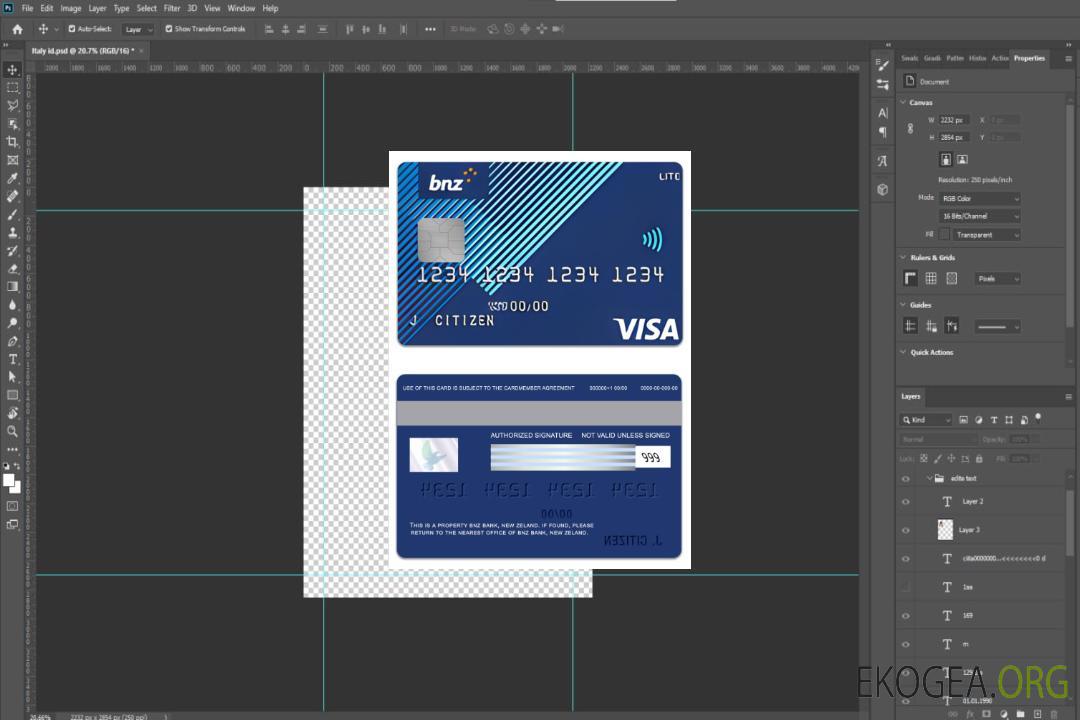Click the Home icon in options bar
This screenshot has height=720, width=1080.
[17, 29]
